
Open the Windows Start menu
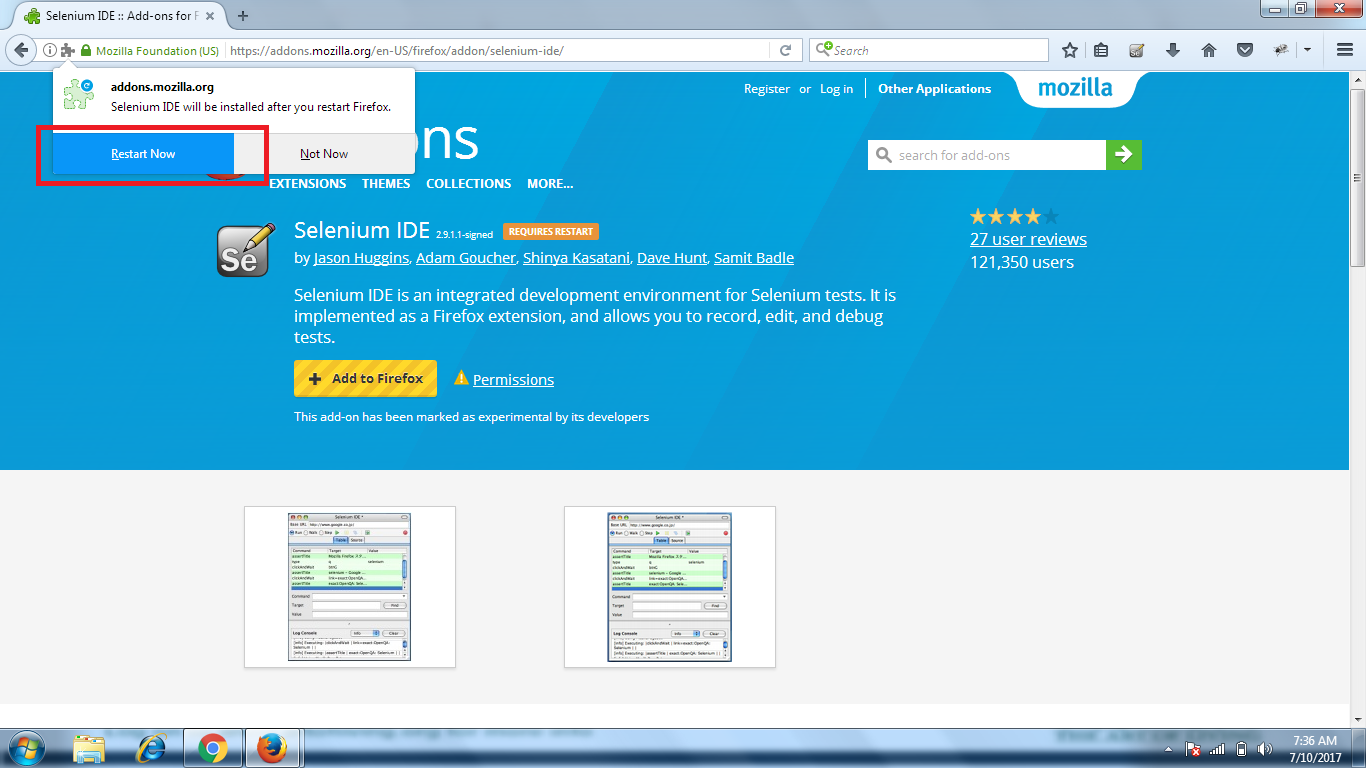pos(26,748)
